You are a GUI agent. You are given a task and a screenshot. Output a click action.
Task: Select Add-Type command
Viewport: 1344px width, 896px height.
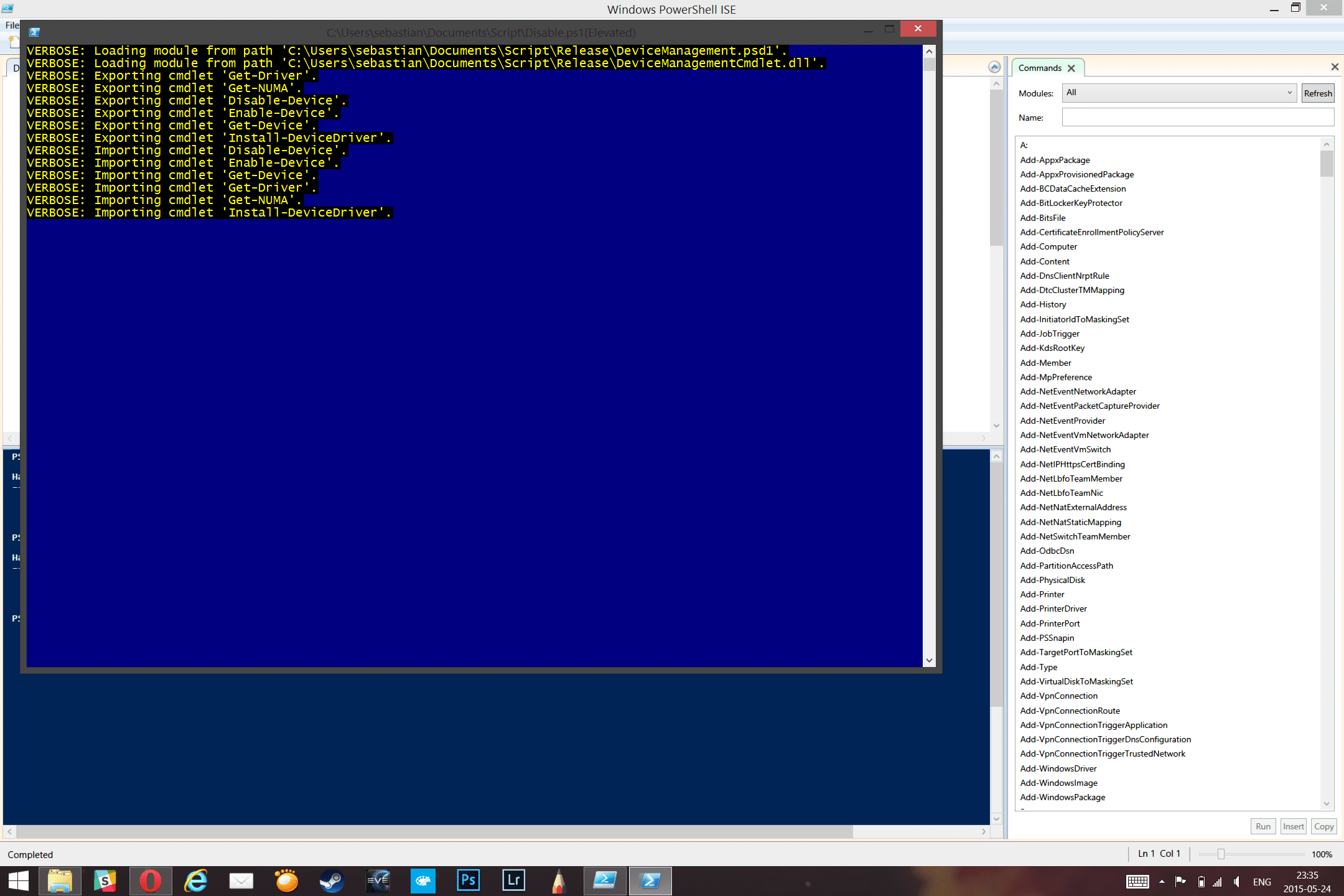click(1038, 667)
